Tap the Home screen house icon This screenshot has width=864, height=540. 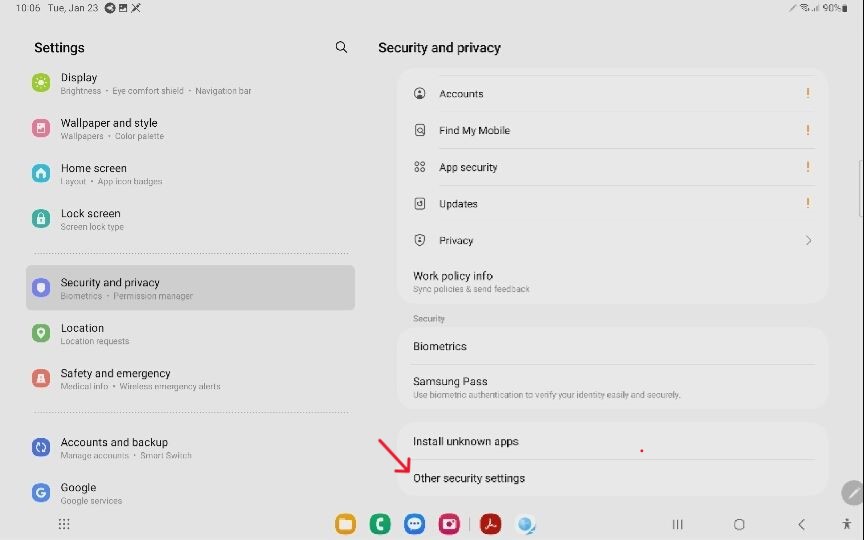tap(41, 173)
